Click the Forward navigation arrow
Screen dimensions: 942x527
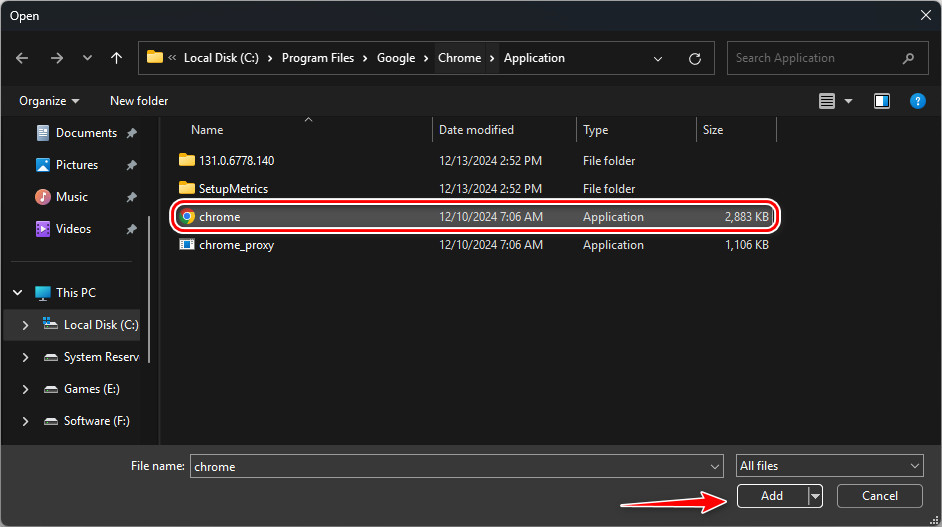coord(56,58)
